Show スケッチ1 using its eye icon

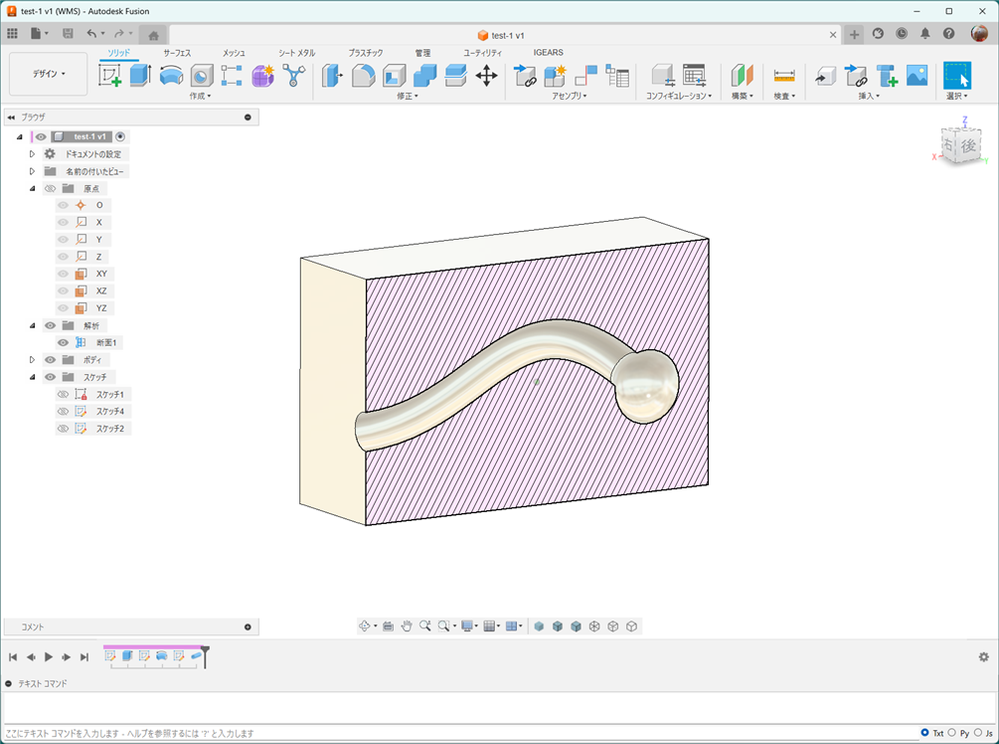tap(63, 394)
